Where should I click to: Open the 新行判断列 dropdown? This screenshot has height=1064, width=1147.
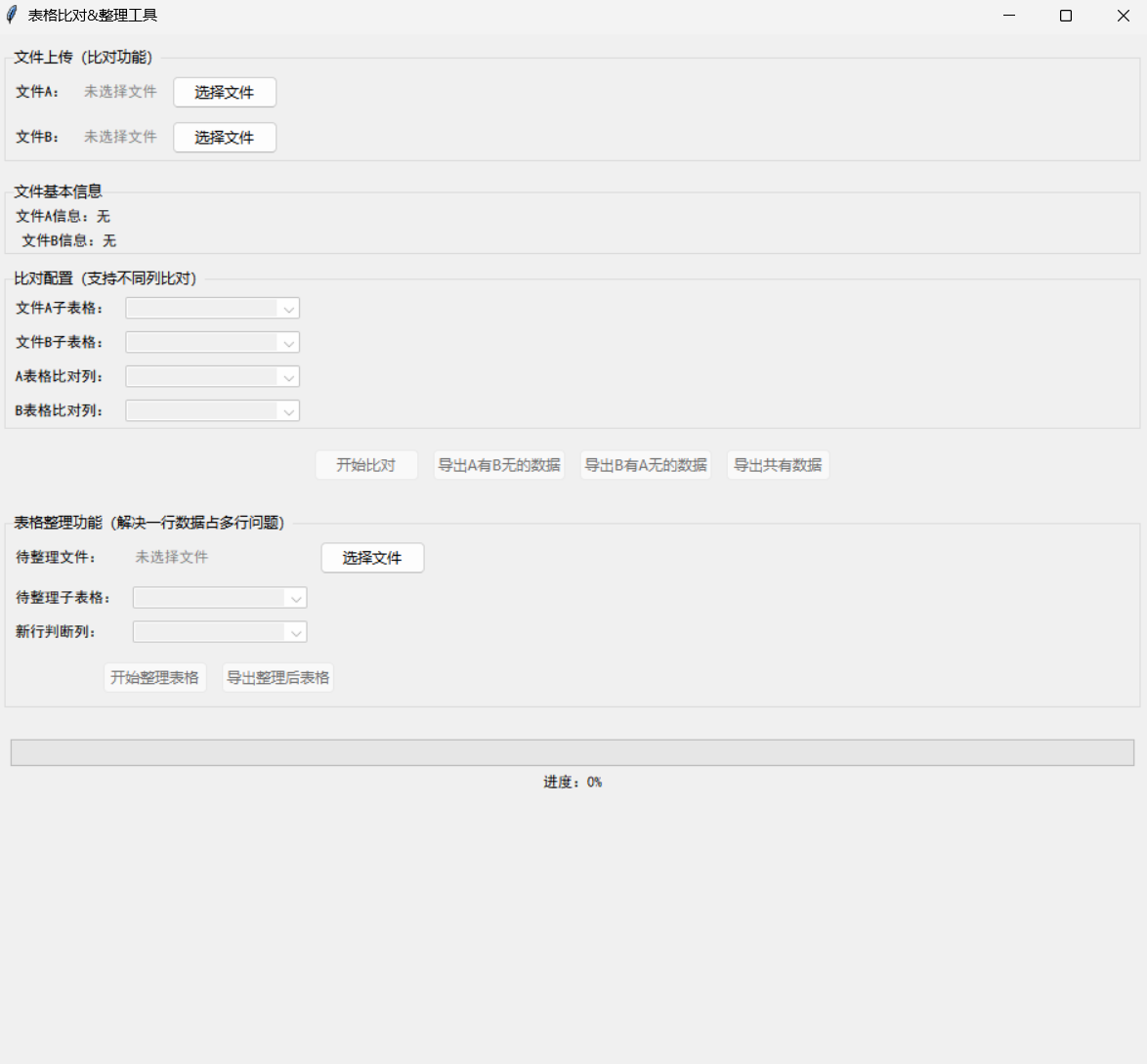tap(220, 632)
